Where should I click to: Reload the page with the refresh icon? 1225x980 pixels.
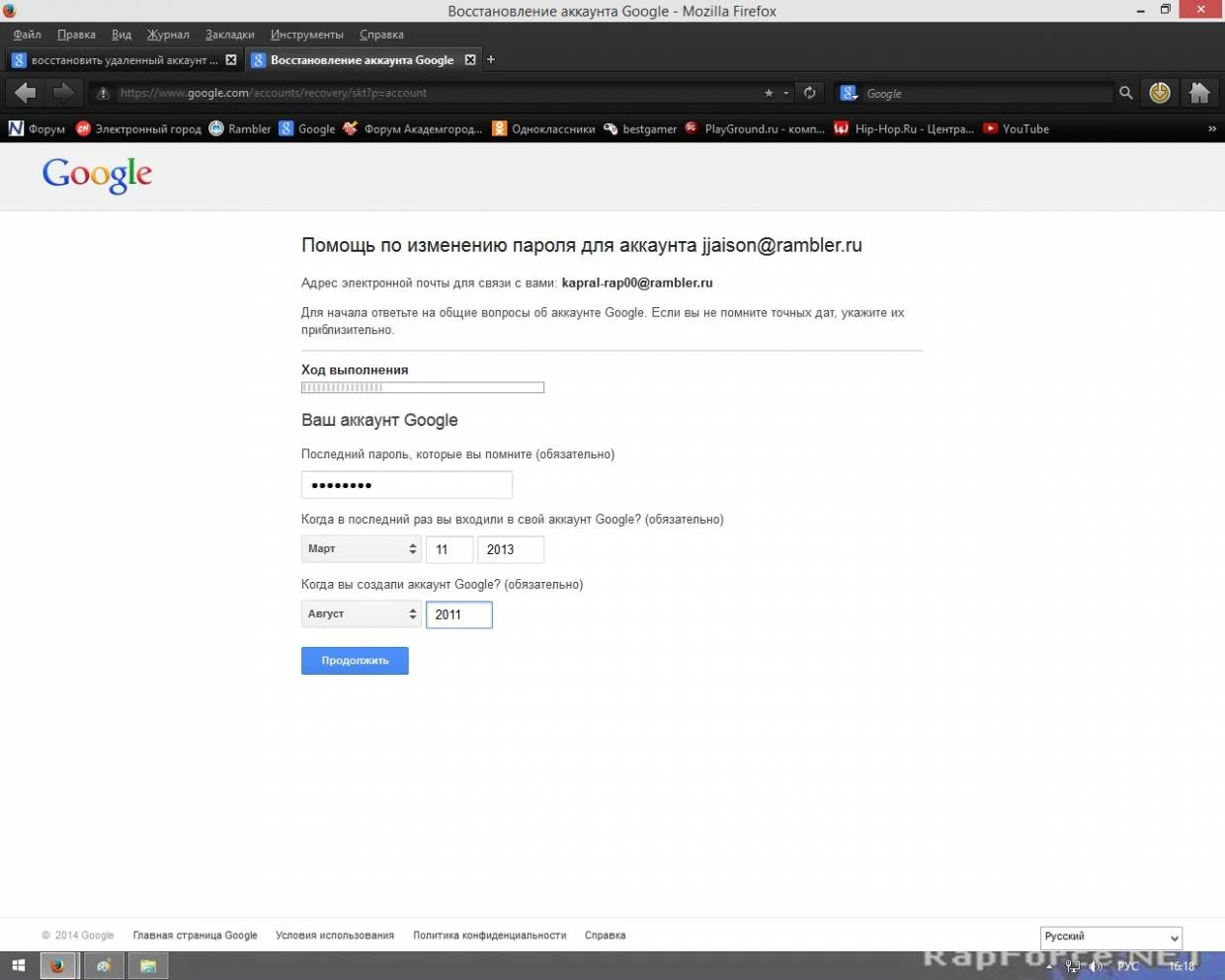pos(810,93)
